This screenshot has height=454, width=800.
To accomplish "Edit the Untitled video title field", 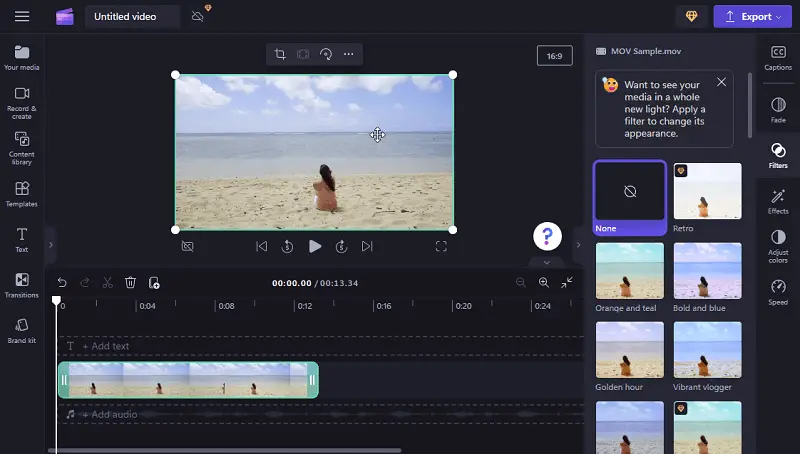I will [133, 16].
